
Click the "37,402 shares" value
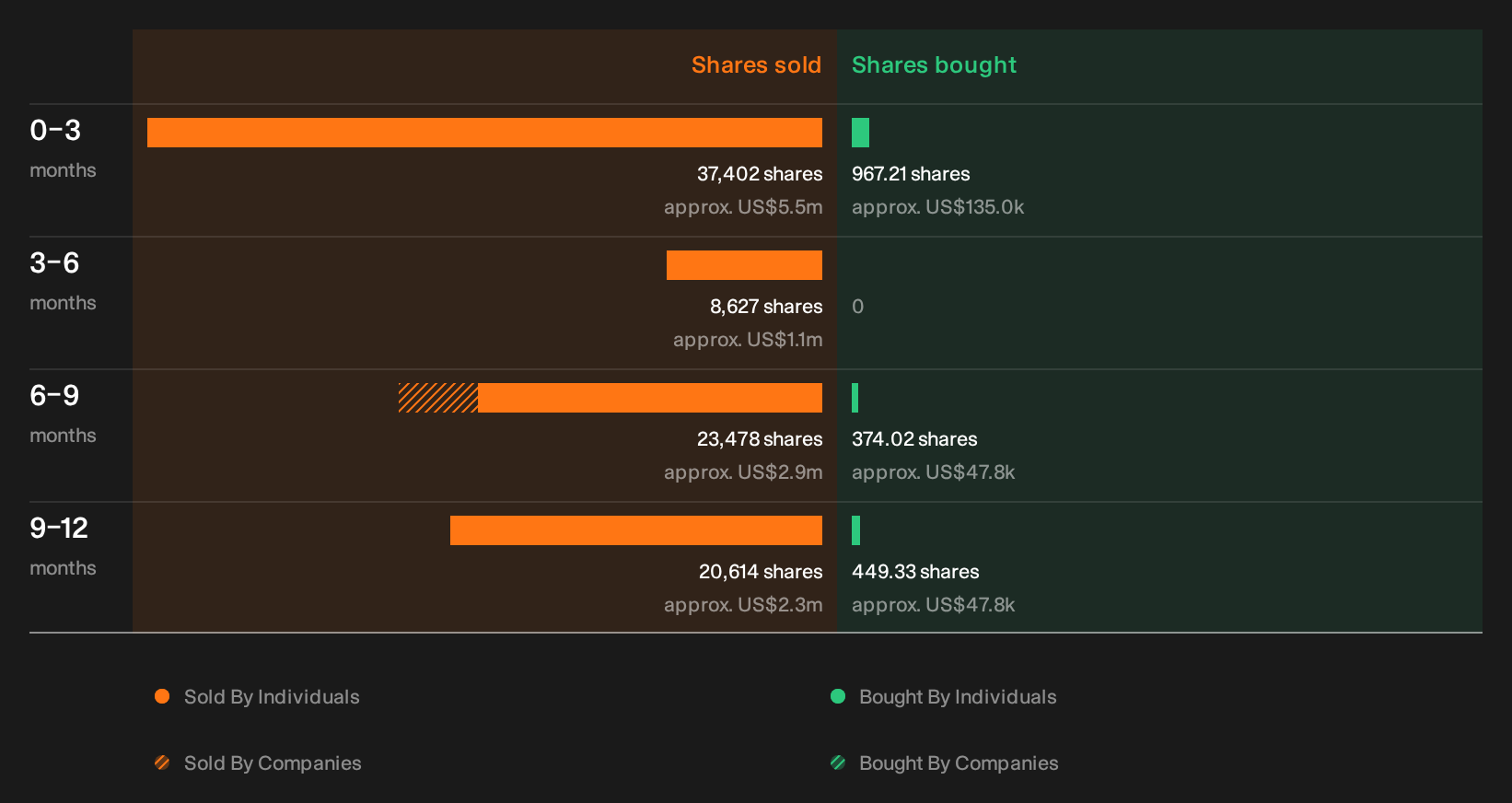760,174
